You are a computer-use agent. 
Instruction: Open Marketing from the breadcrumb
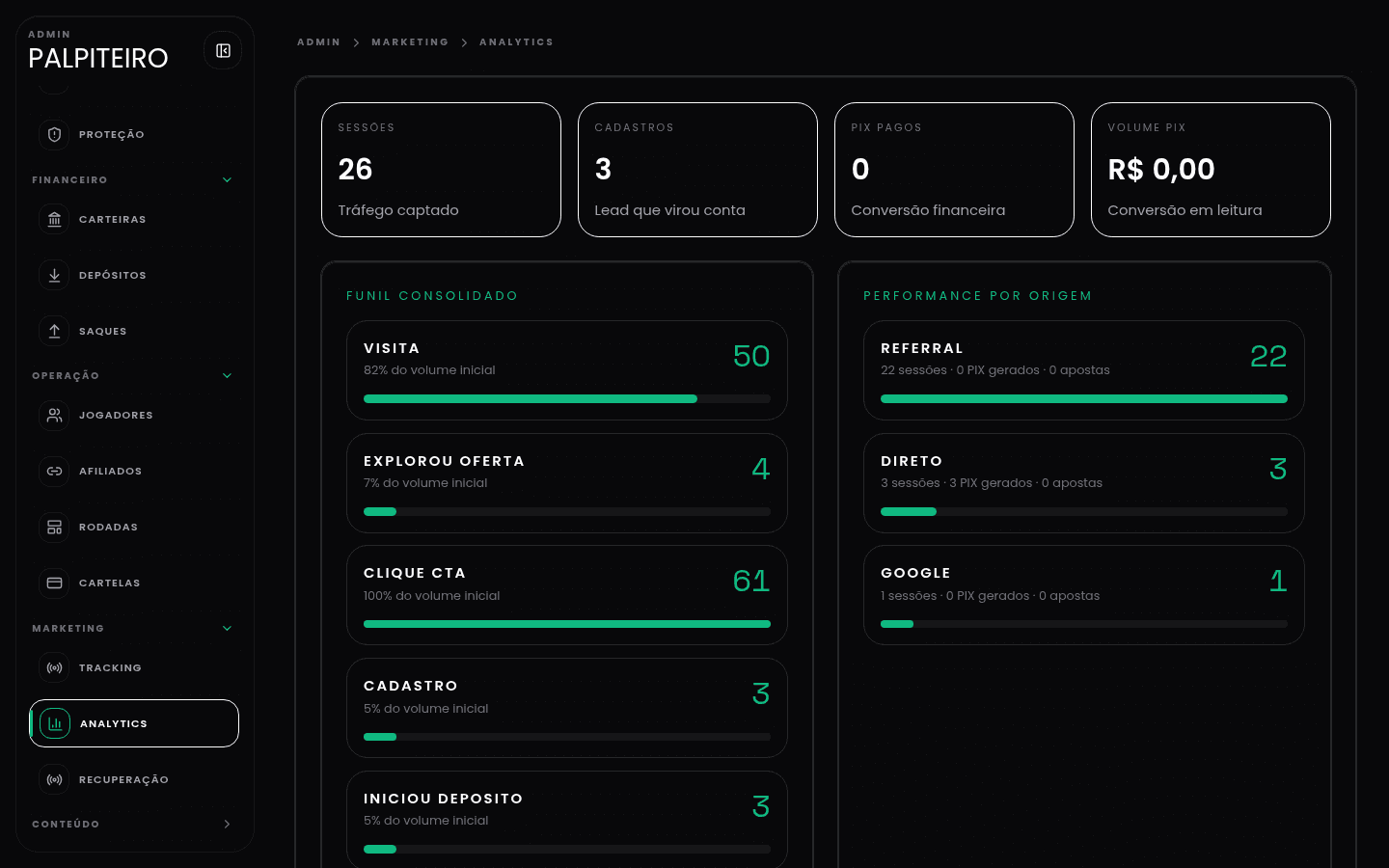(410, 41)
